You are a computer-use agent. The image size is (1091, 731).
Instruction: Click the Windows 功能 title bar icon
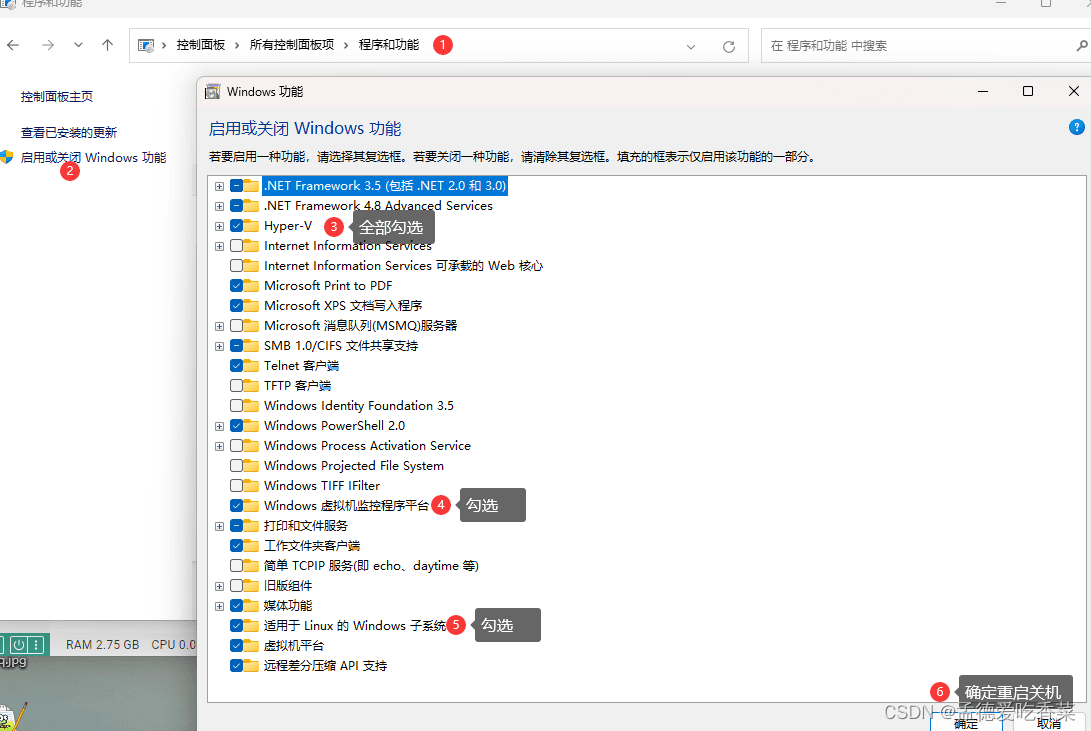click(x=213, y=92)
